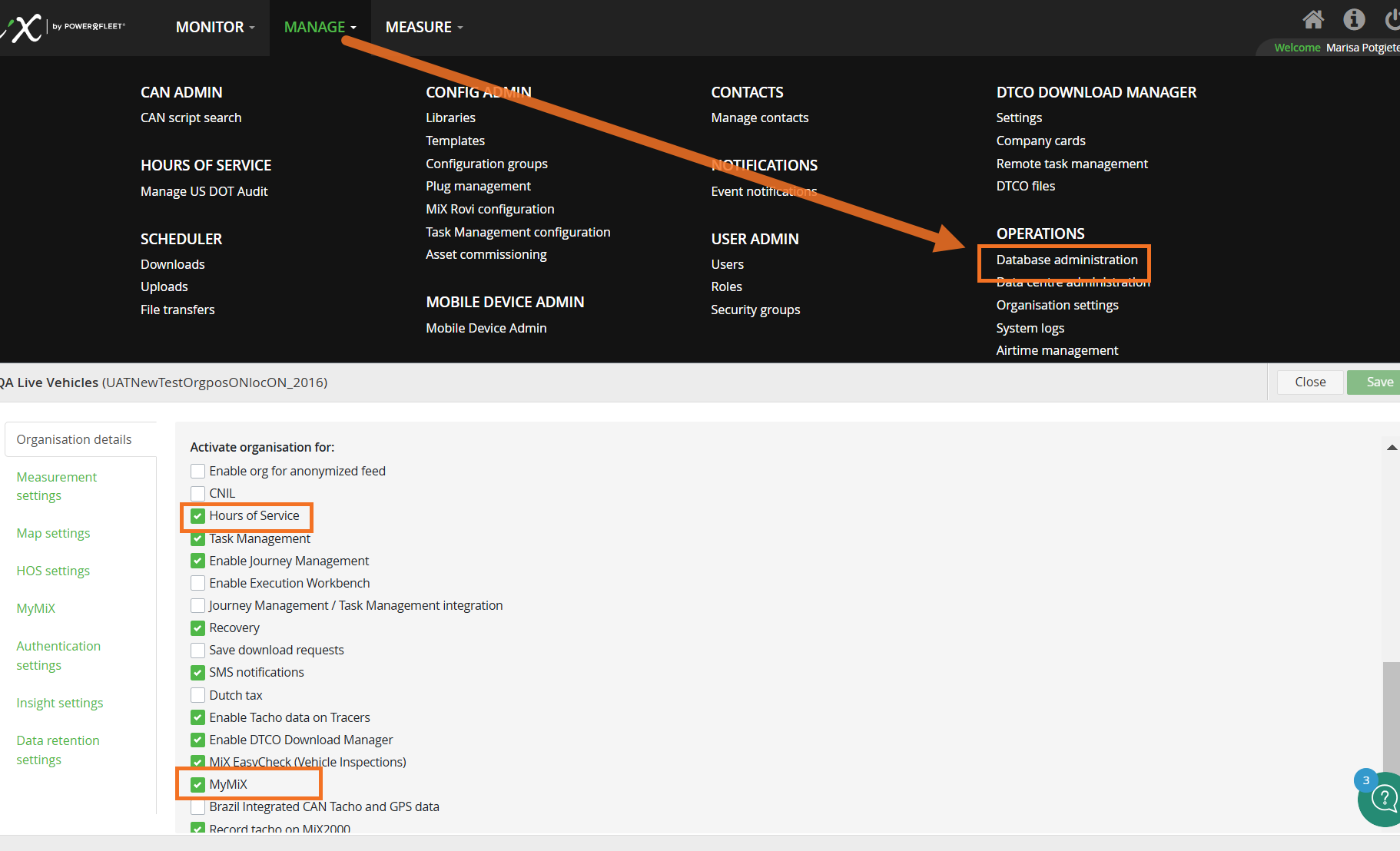The image size is (1400, 851).
Task: Open DTCO files
Action: pos(1025,186)
